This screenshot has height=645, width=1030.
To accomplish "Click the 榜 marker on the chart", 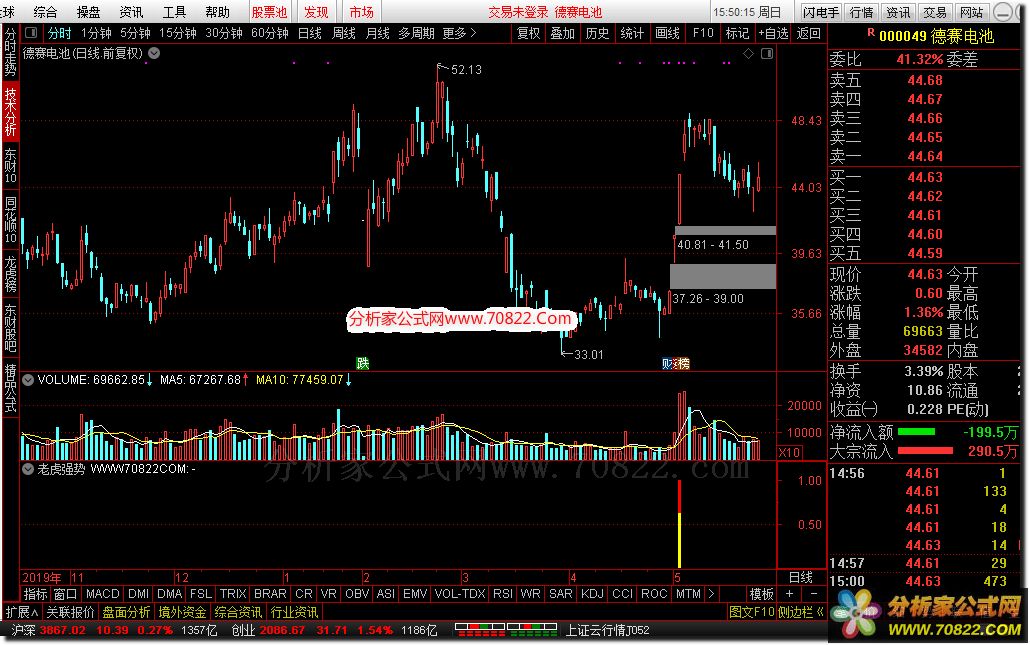I will (683, 363).
